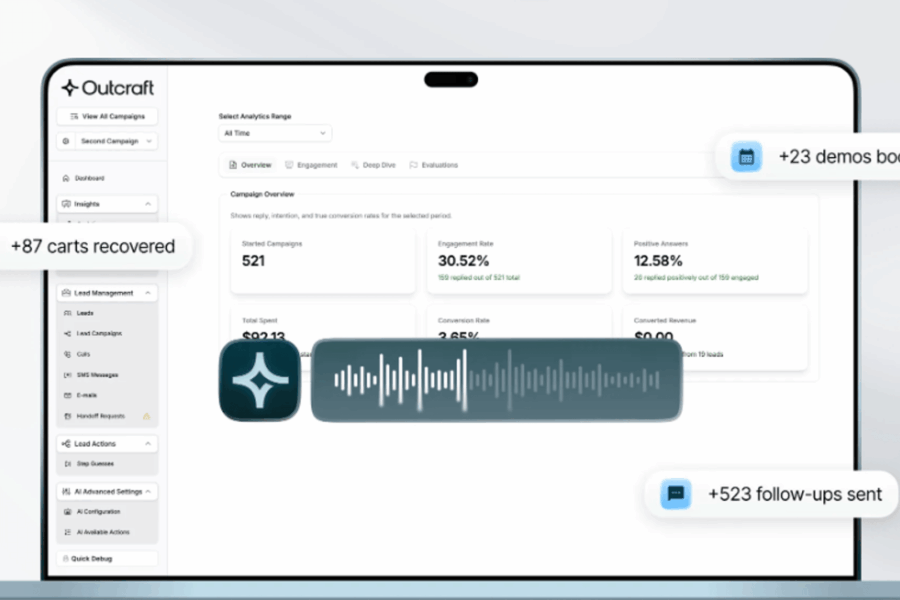
Task: Click the Handoff Requests warning triangle icon
Action: click(x=146, y=416)
